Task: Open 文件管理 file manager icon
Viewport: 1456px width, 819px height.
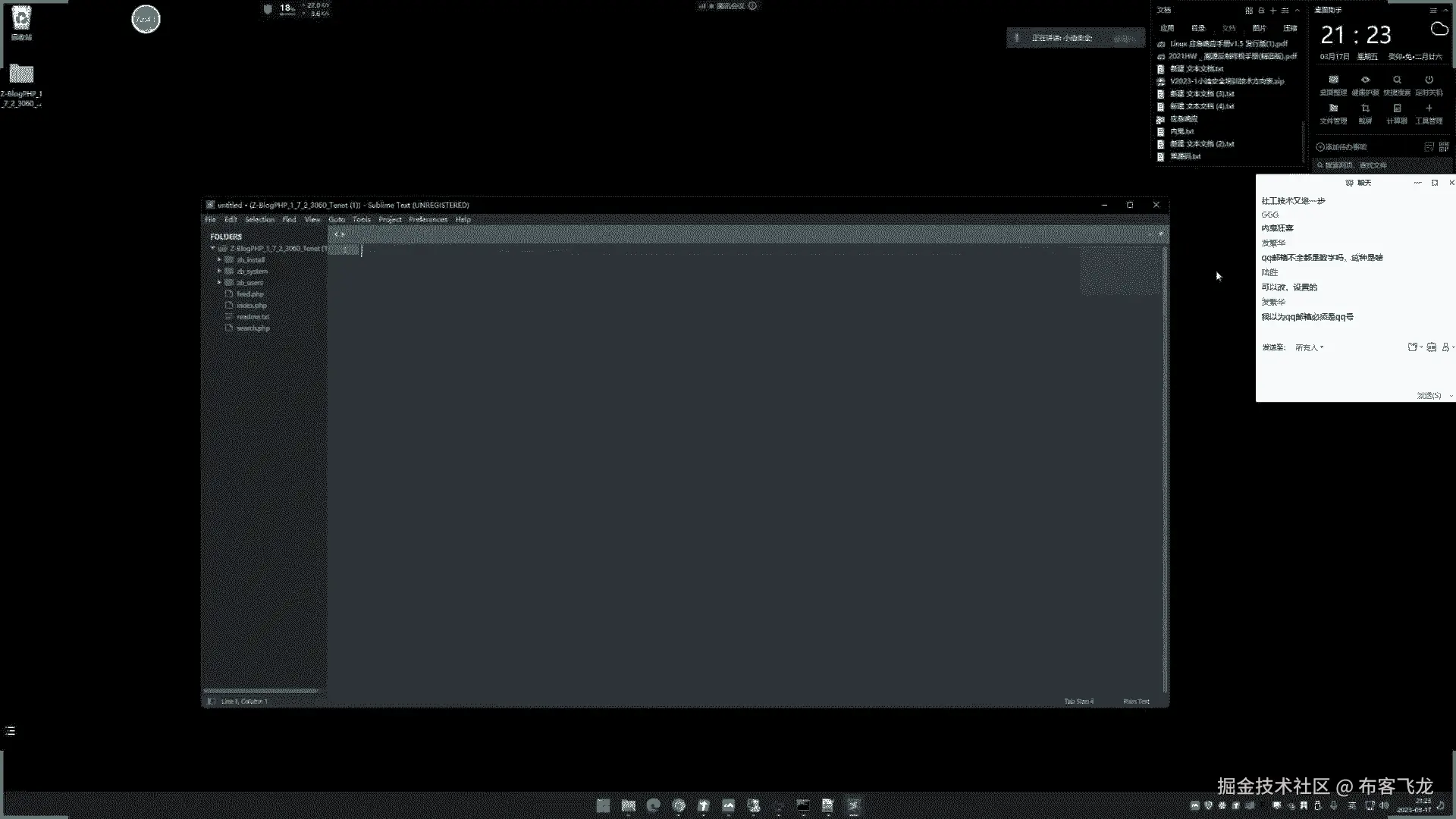Action: [1333, 109]
